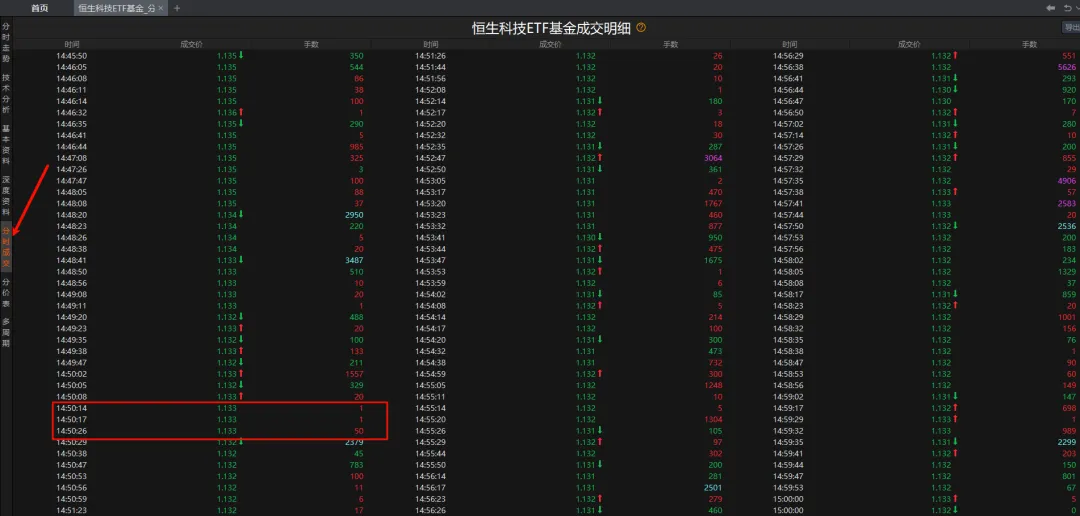This screenshot has height=516, width=1080.
Task: Open 基本资料 in left sidebar
Action: [6, 144]
